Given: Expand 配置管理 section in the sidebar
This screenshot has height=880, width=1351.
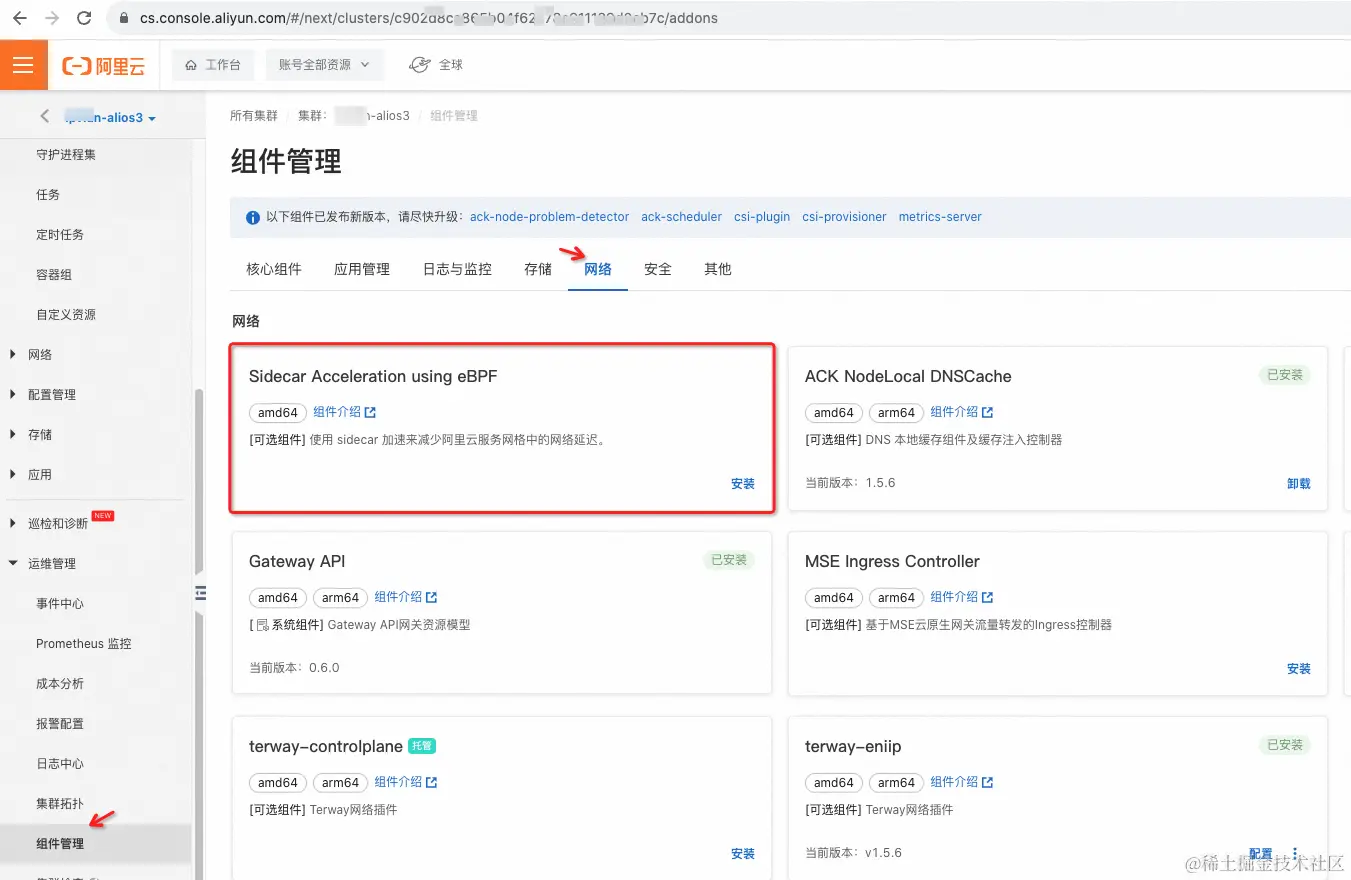Looking at the screenshot, I should click(x=52, y=395).
